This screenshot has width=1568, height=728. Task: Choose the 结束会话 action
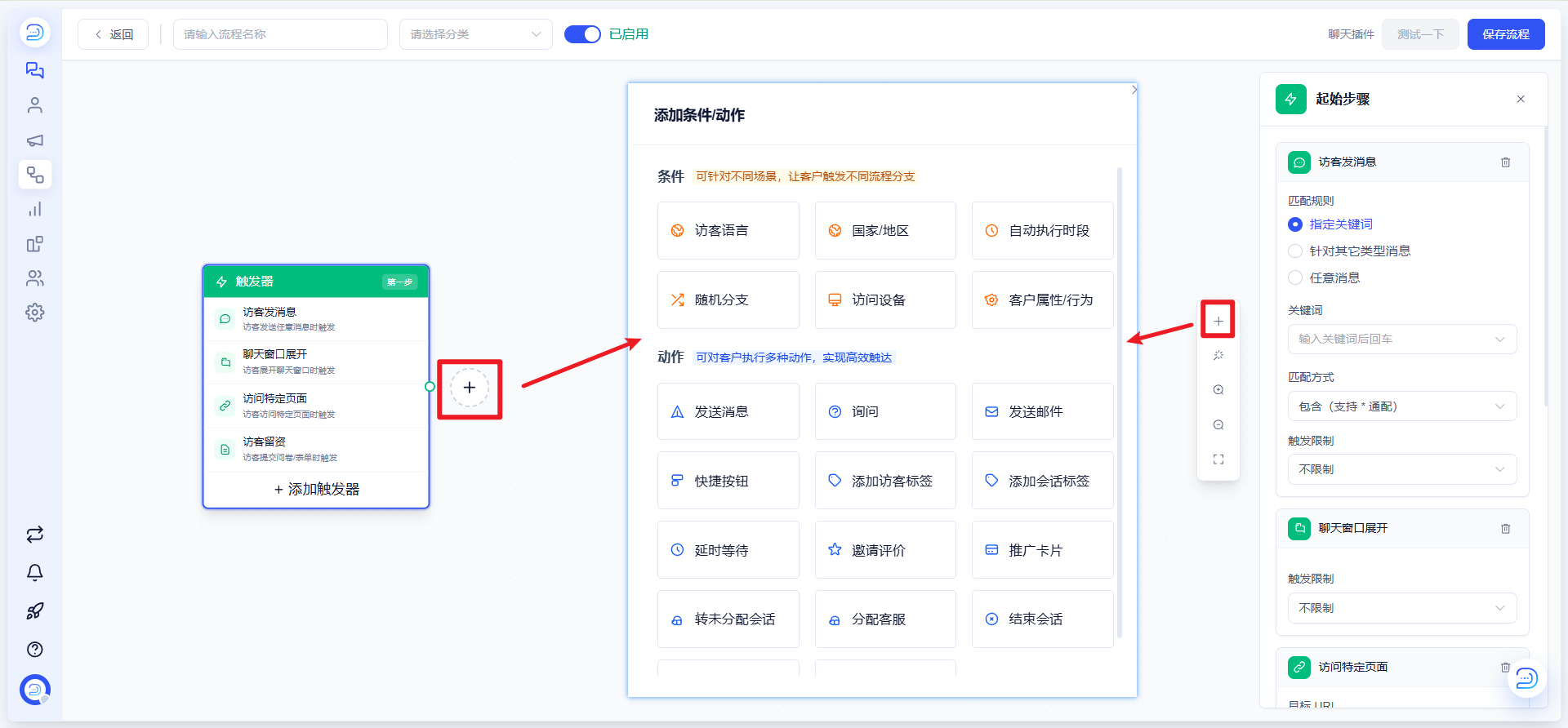pyautogui.click(x=1043, y=619)
